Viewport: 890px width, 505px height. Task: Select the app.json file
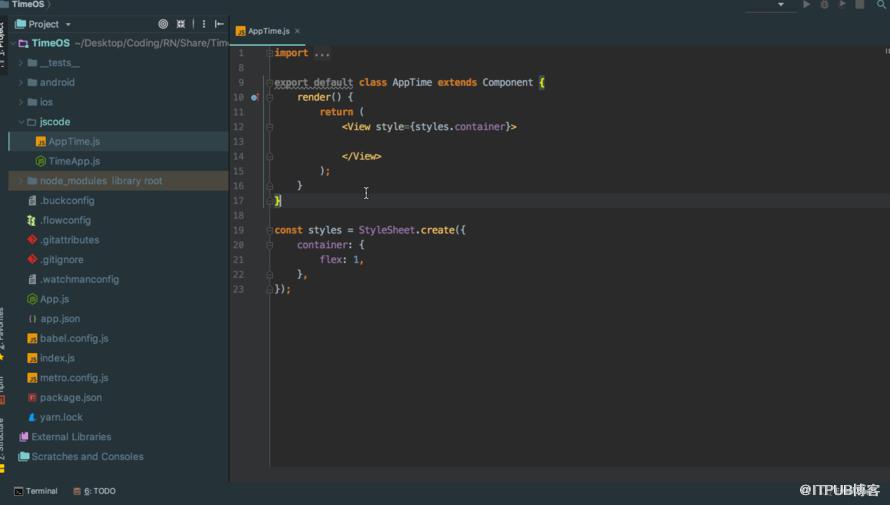60,318
